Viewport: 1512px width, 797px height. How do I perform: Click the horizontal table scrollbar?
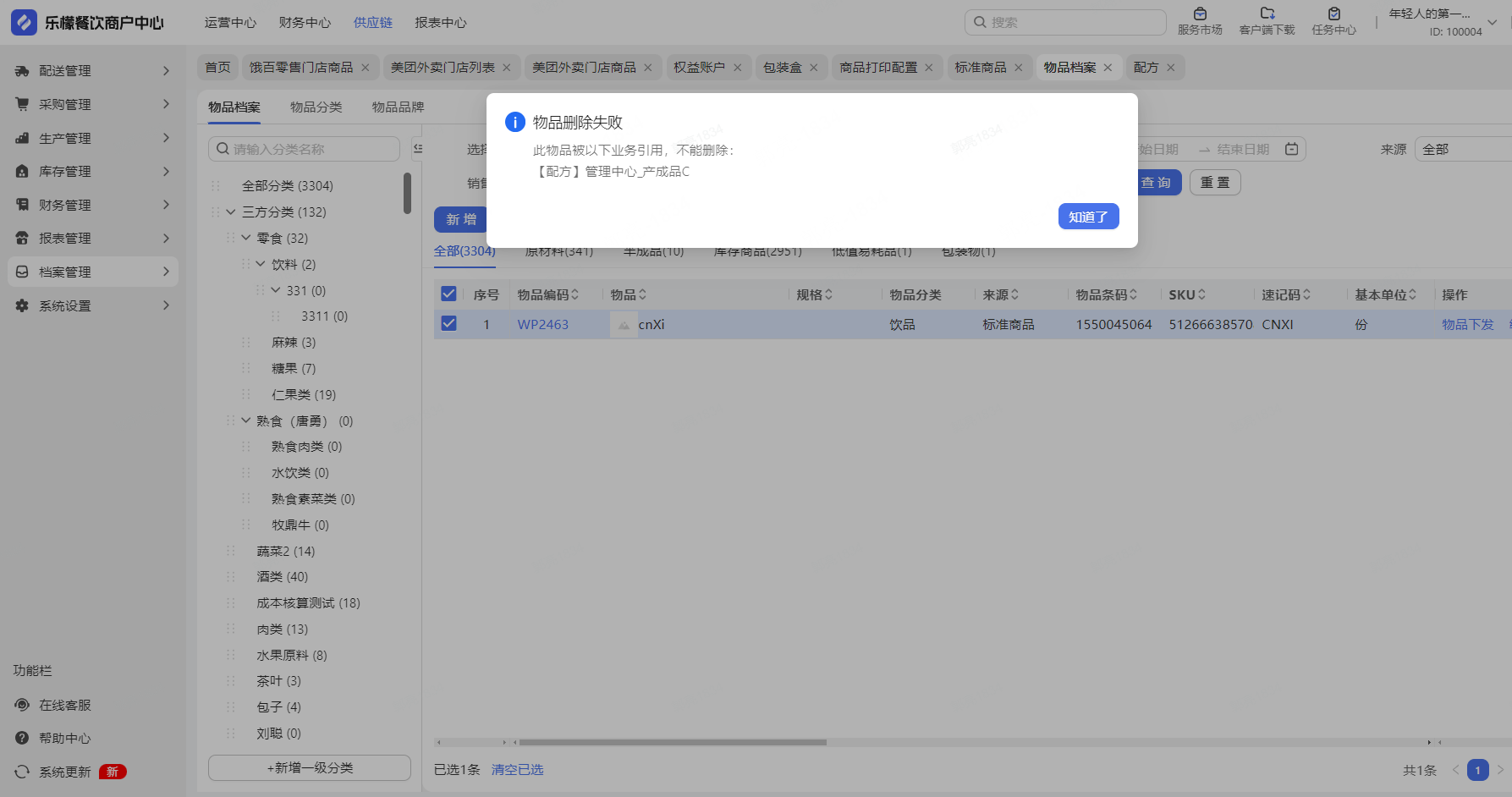click(x=673, y=743)
